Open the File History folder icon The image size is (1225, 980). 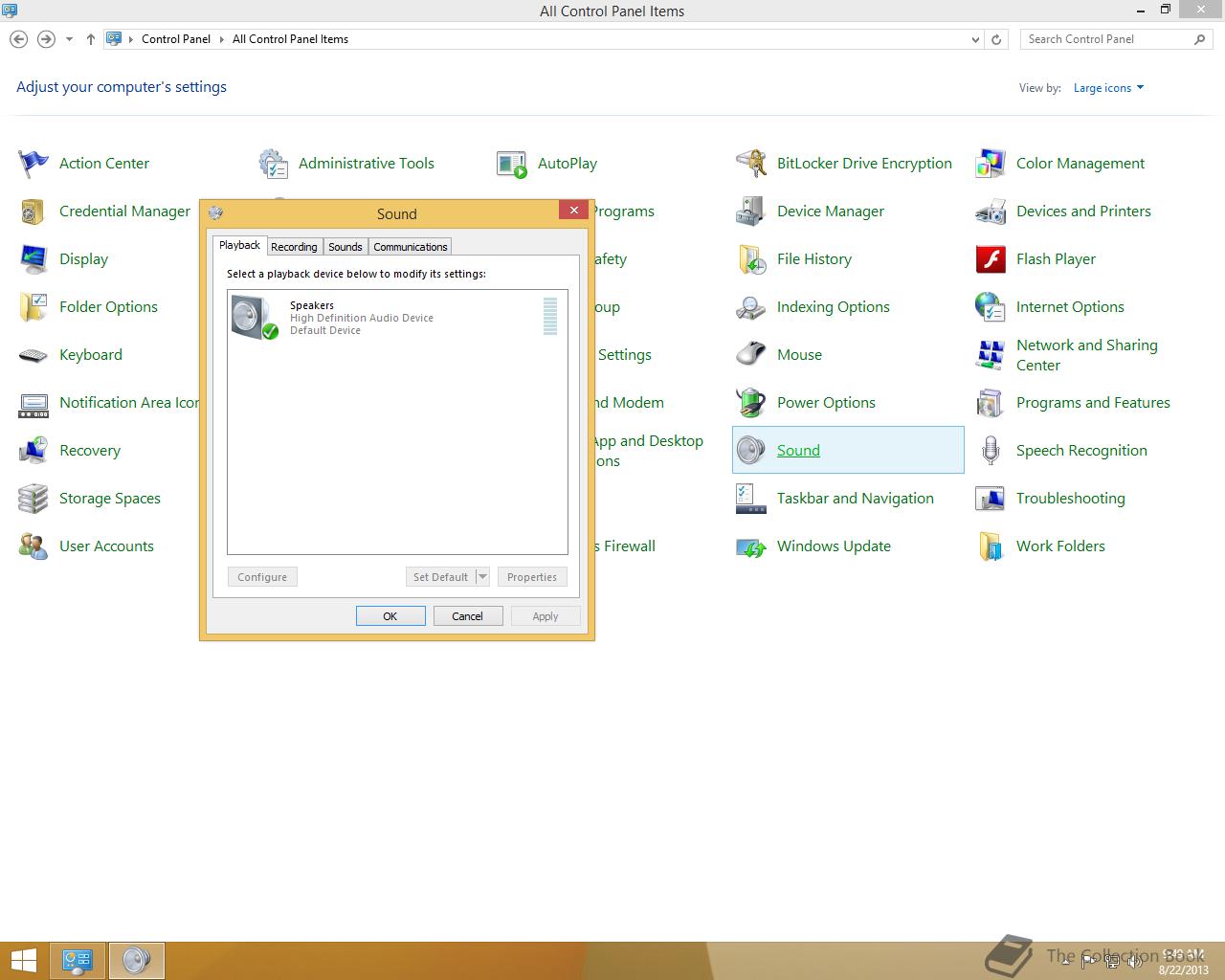(751, 259)
